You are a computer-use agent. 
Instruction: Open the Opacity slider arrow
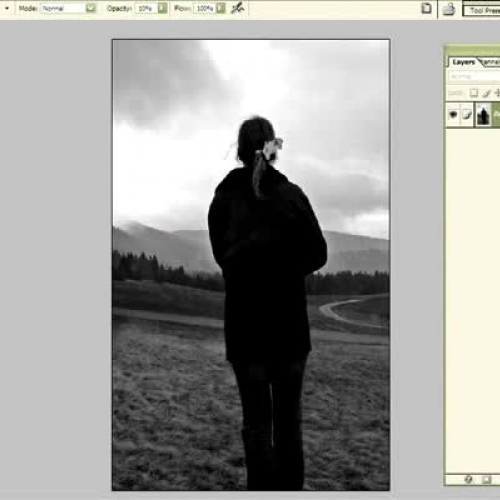coord(162,8)
